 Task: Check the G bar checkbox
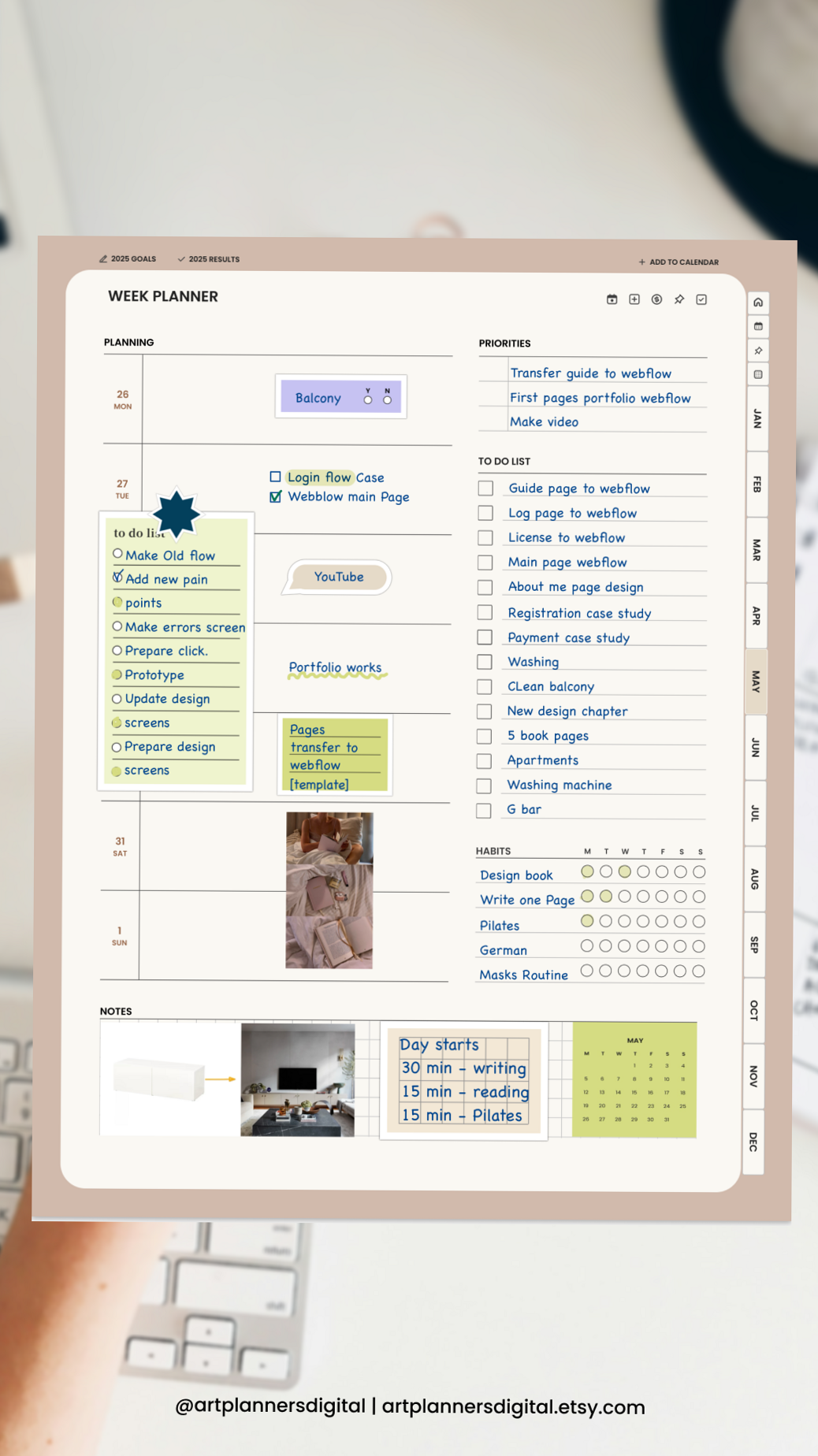[484, 811]
